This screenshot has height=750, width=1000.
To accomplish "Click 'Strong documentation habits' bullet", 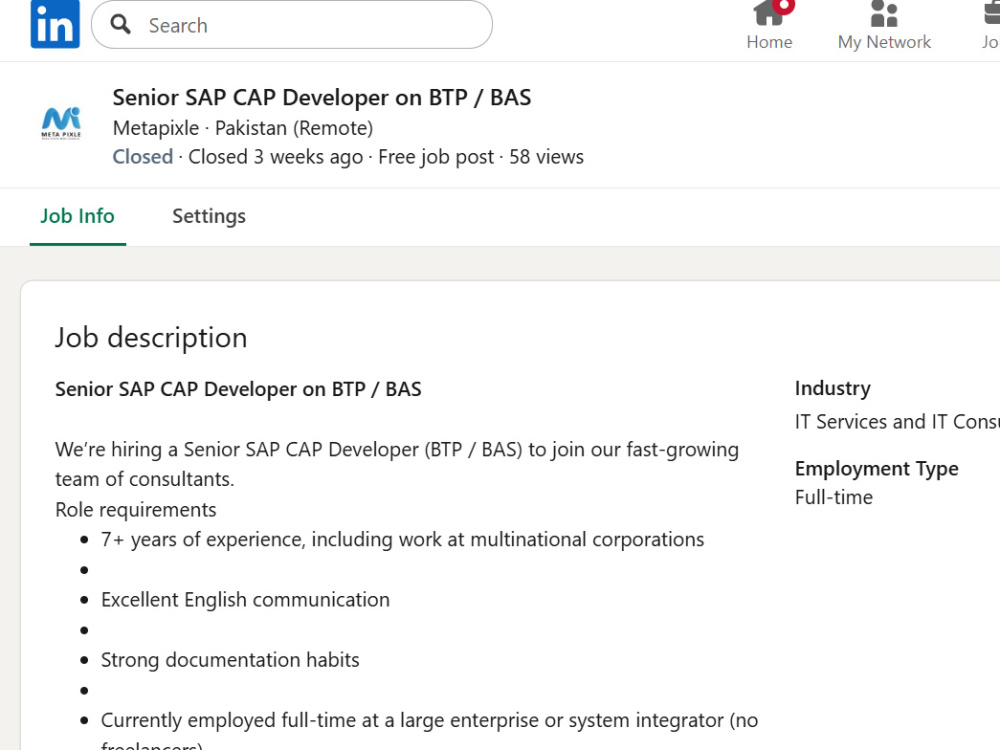I will click(230, 660).
